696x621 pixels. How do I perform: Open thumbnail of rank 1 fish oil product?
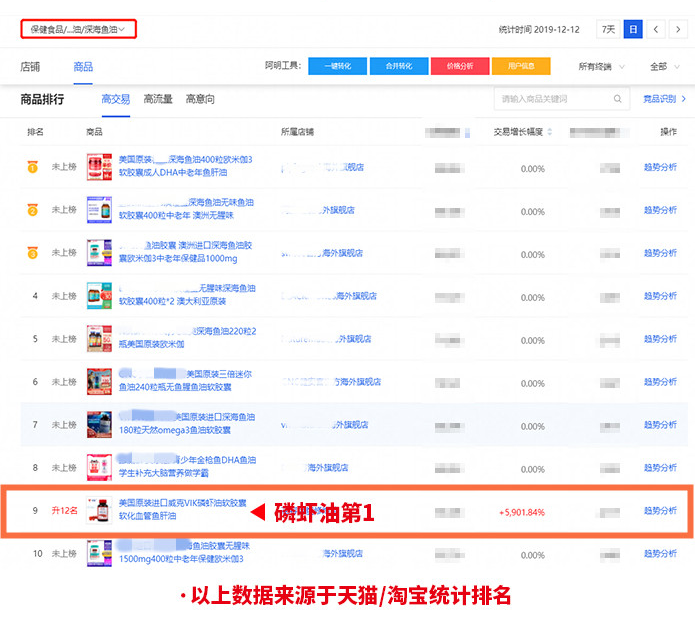click(x=100, y=167)
